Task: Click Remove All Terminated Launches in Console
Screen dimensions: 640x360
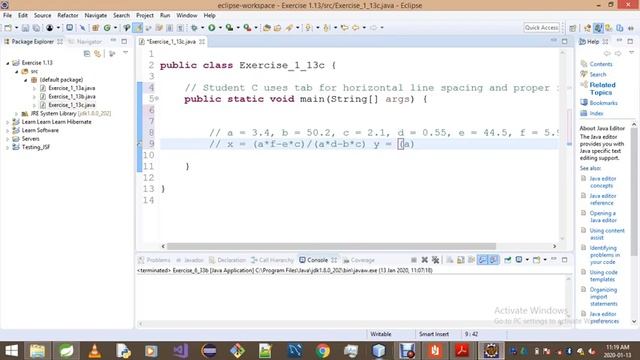Action: click(436, 260)
